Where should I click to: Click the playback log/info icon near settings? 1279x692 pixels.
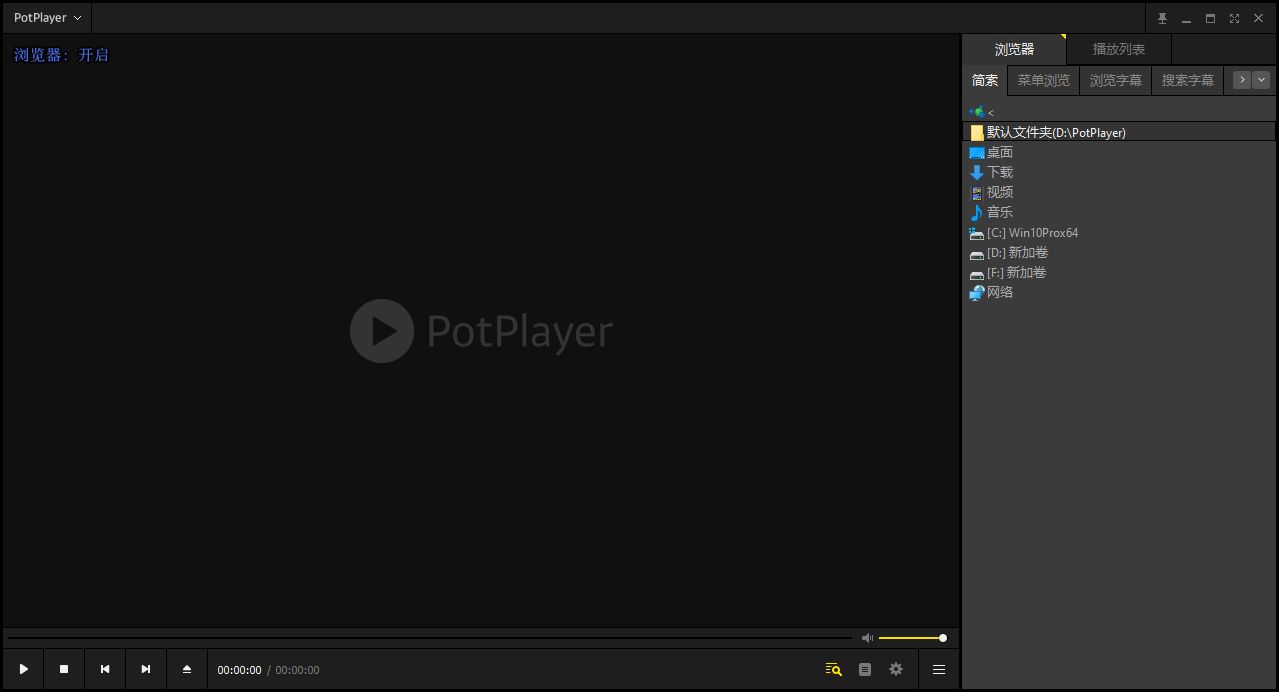[864, 669]
